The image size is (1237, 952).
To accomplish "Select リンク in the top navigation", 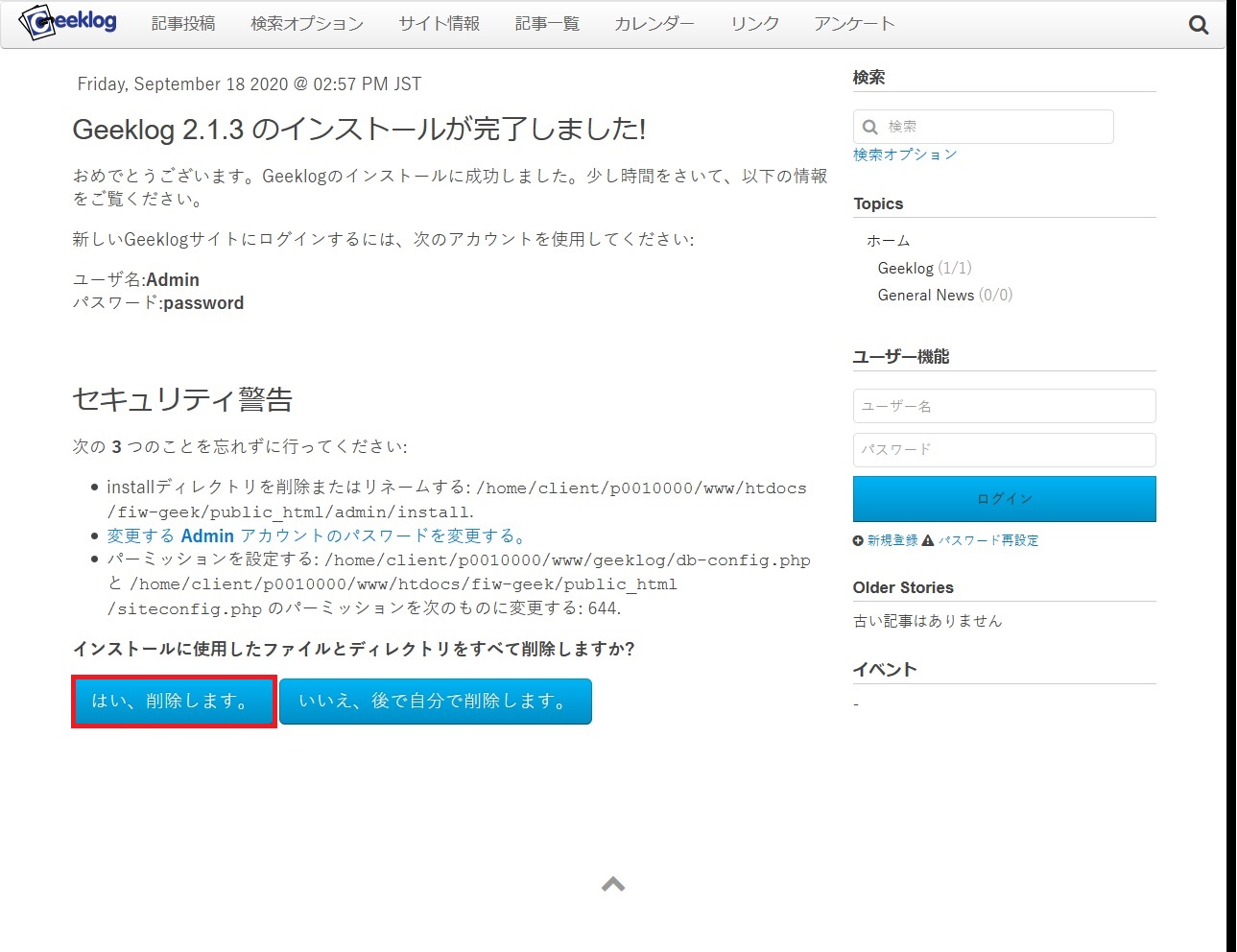I will coord(754,24).
